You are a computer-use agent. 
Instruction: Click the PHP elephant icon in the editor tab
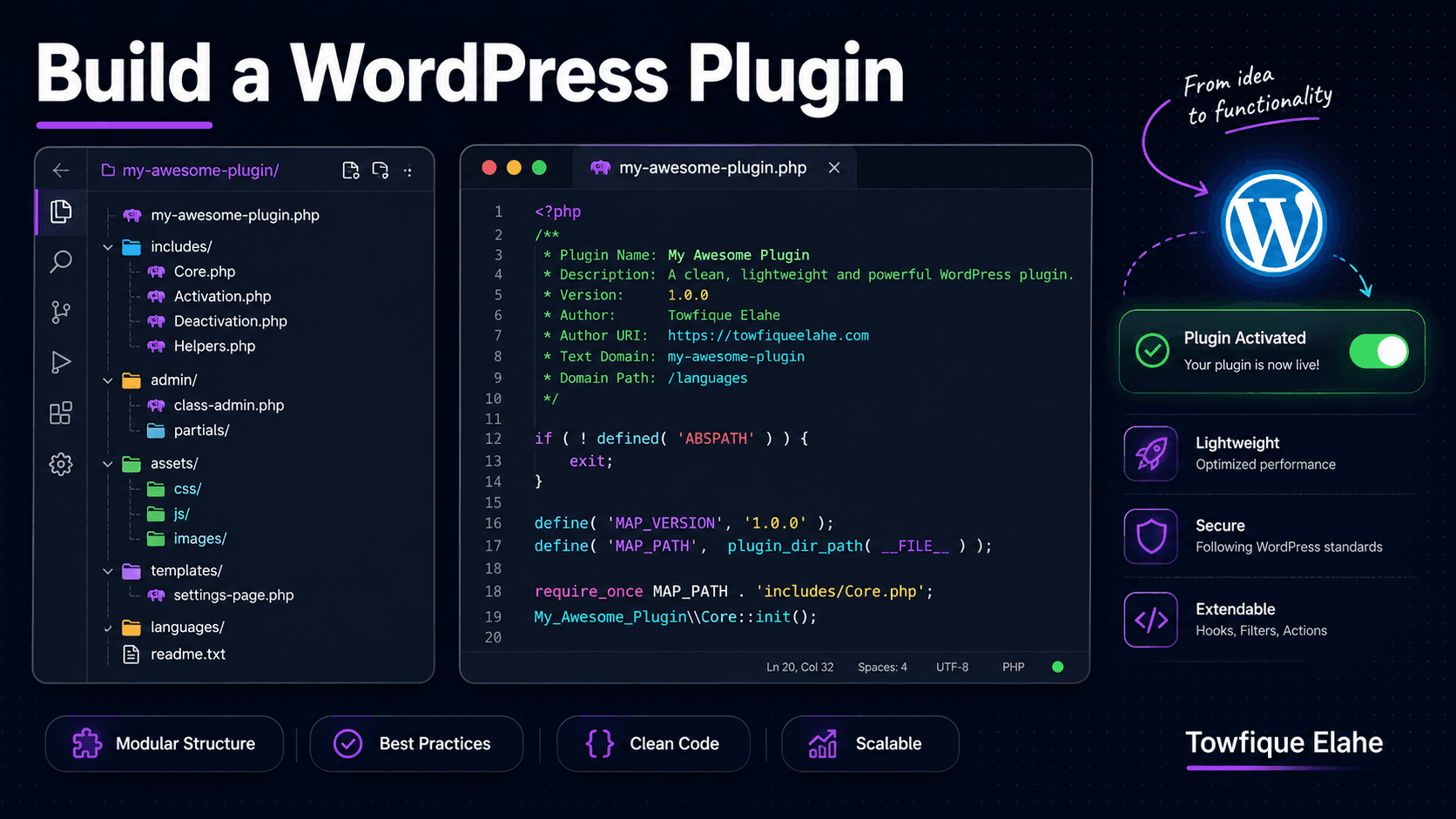(600, 168)
